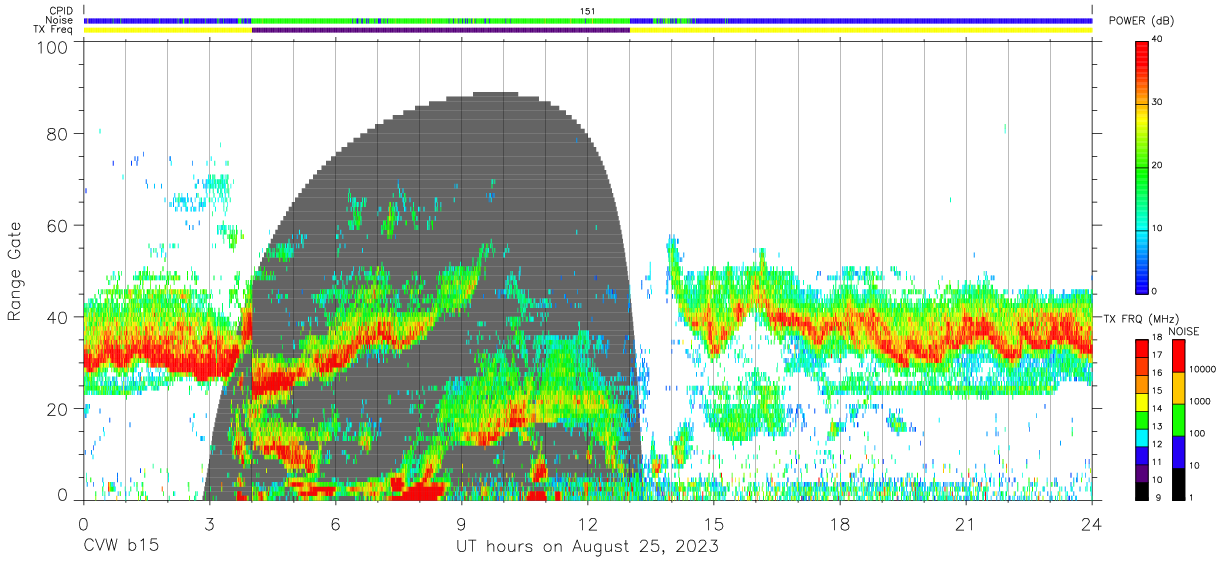The image size is (1228, 567).
Task: Click the red segment of TX frequency legend
Action: coord(1141,349)
